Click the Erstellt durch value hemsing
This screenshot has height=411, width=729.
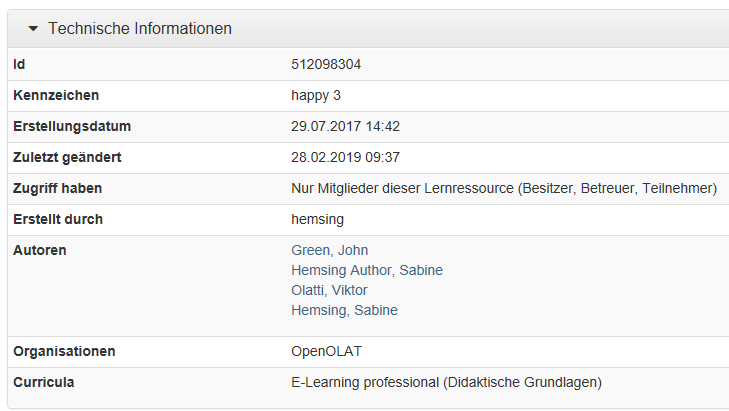coord(318,219)
